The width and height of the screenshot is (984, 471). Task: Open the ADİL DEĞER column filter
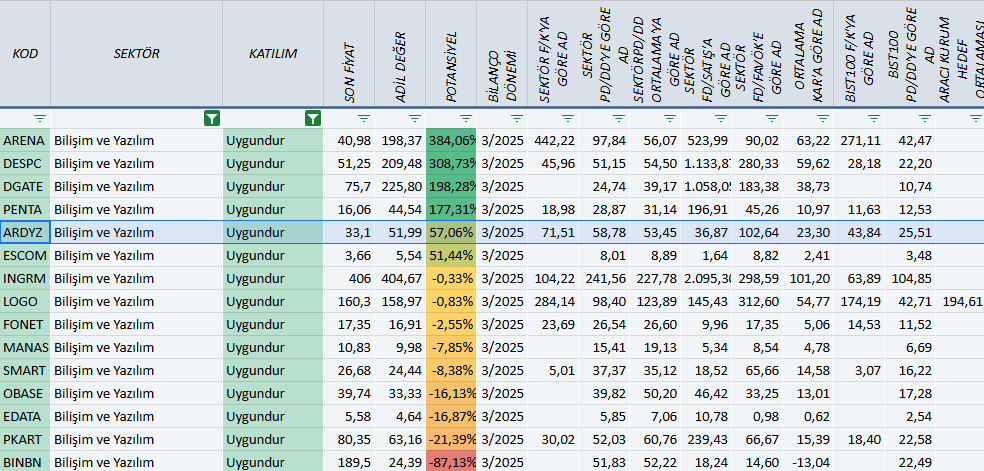415,118
